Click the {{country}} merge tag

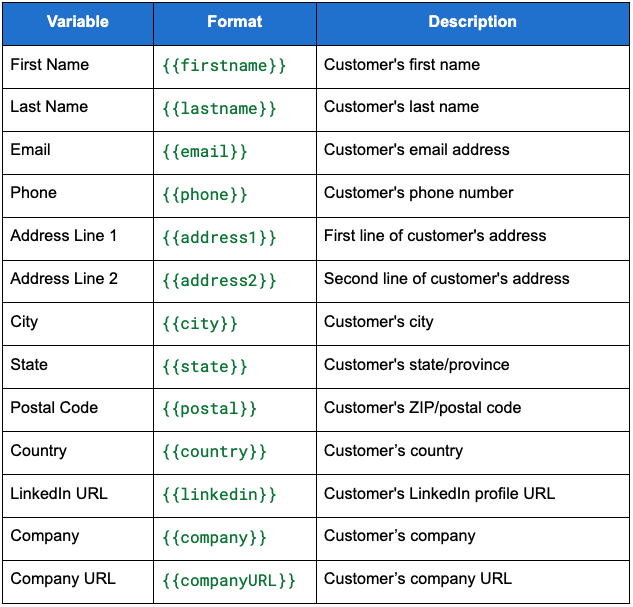[215, 453]
